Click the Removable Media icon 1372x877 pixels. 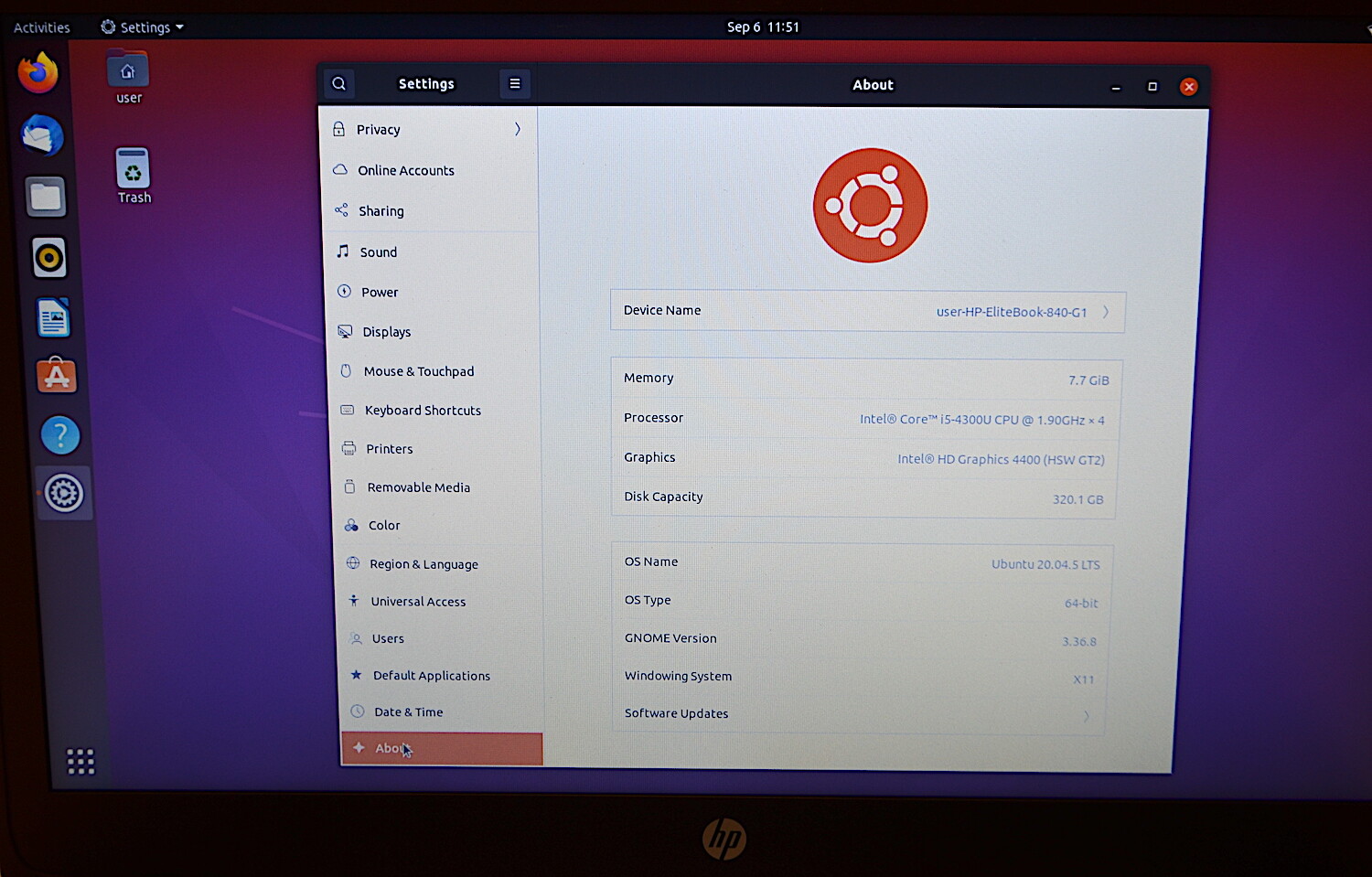(x=349, y=487)
